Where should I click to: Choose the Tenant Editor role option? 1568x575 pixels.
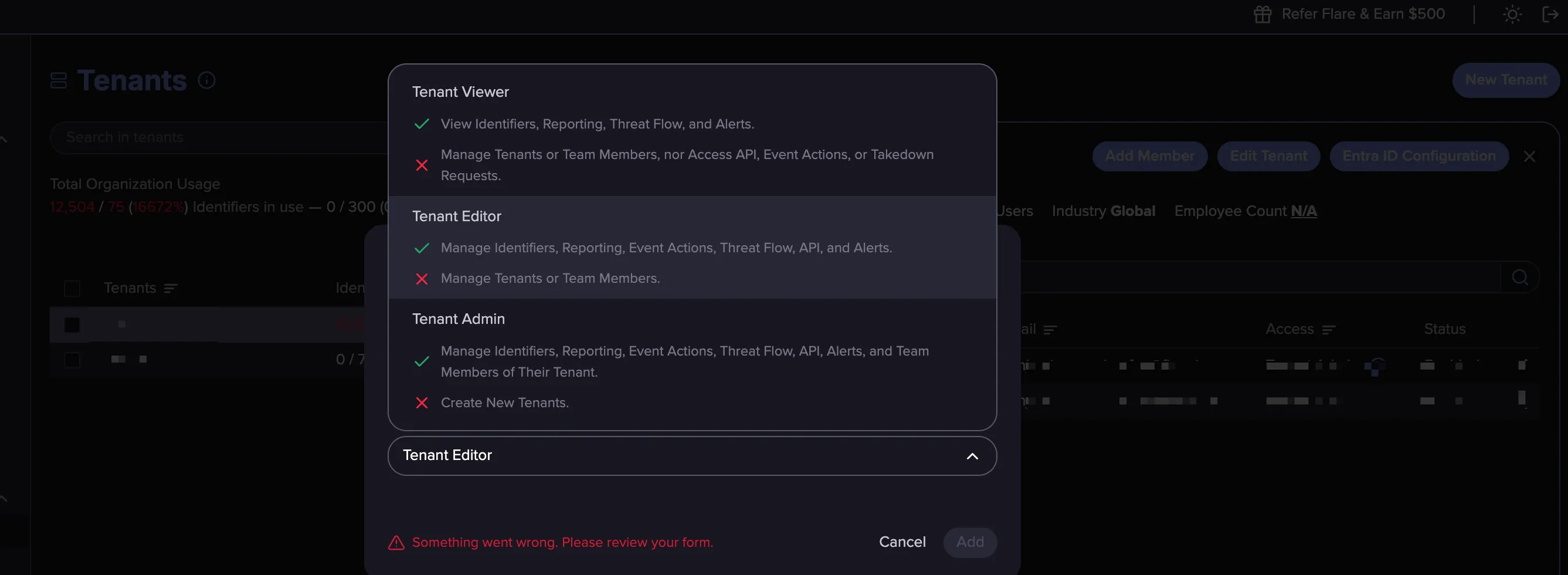coord(692,246)
